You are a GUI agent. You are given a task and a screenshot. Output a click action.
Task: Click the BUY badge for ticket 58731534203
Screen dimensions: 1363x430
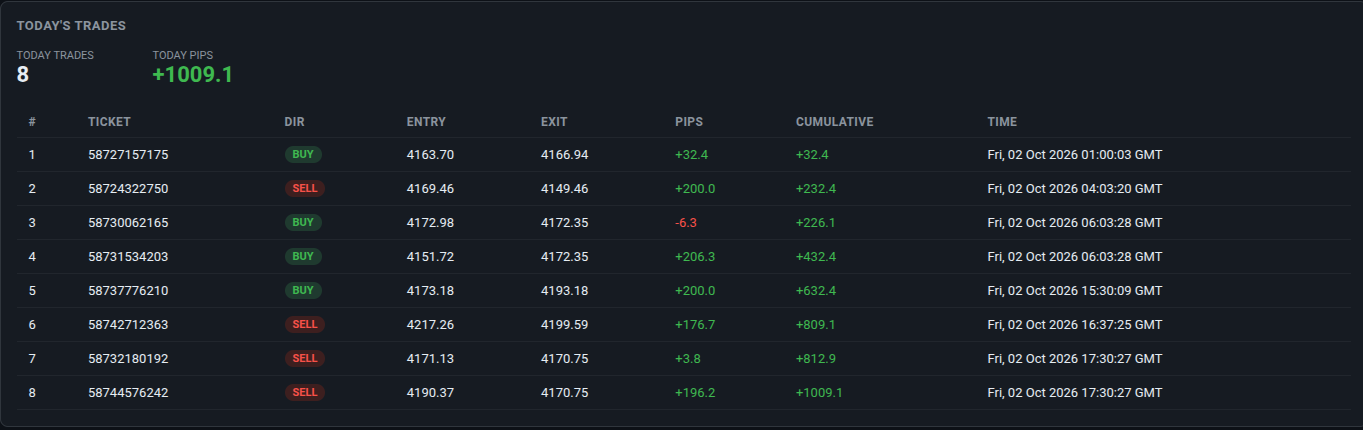pyautogui.click(x=303, y=257)
